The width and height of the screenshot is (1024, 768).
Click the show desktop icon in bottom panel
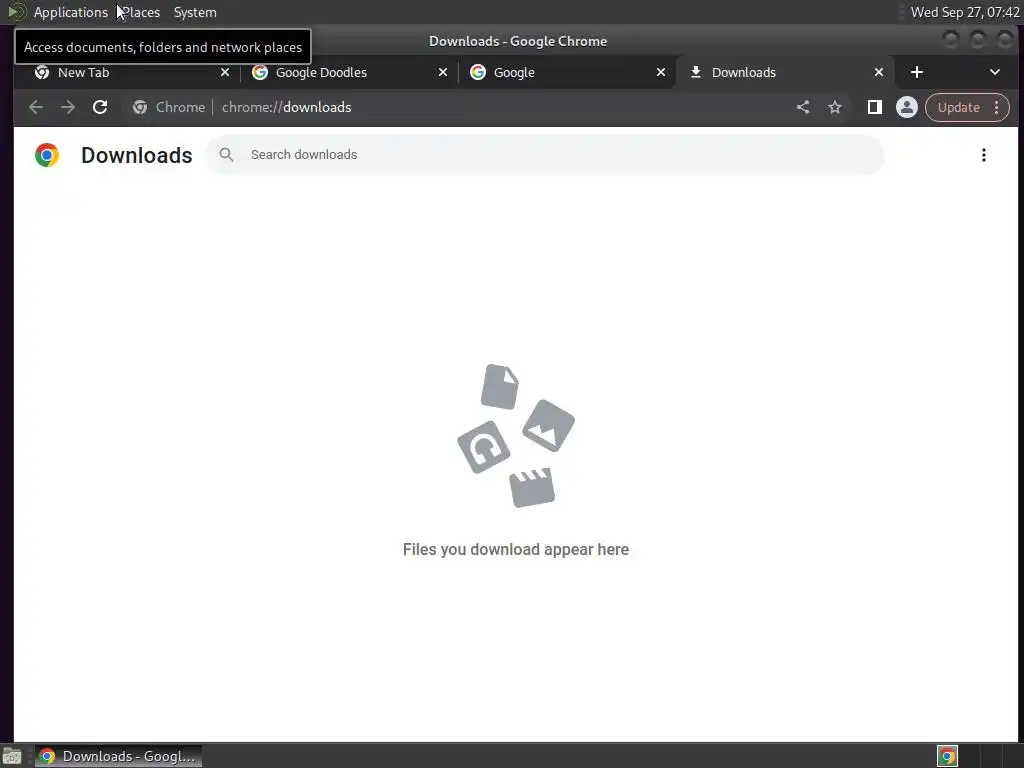coord(12,756)
